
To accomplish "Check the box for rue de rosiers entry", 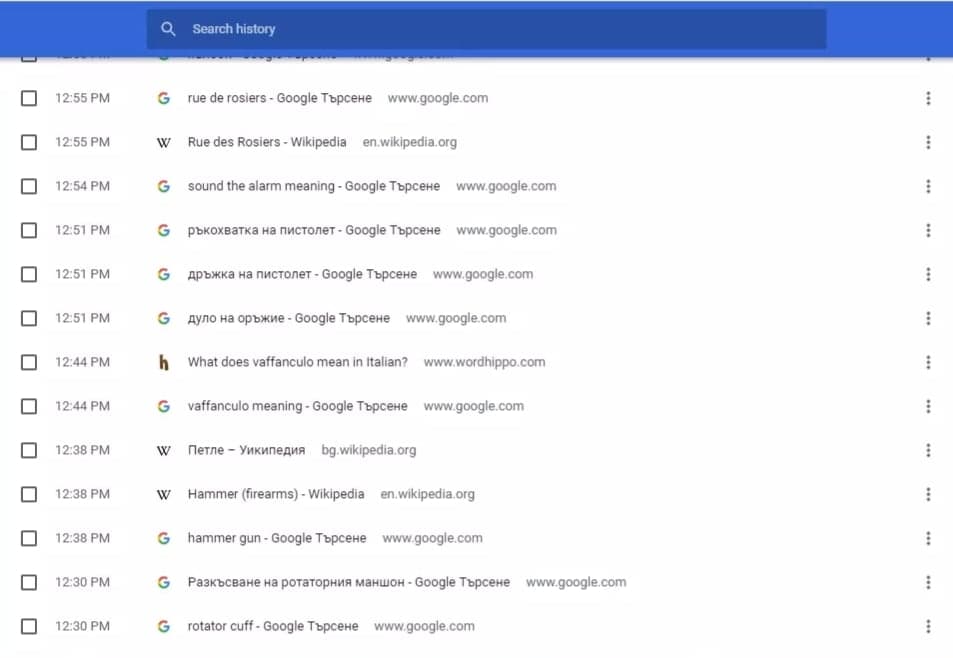I will click(x=29, y=98).
